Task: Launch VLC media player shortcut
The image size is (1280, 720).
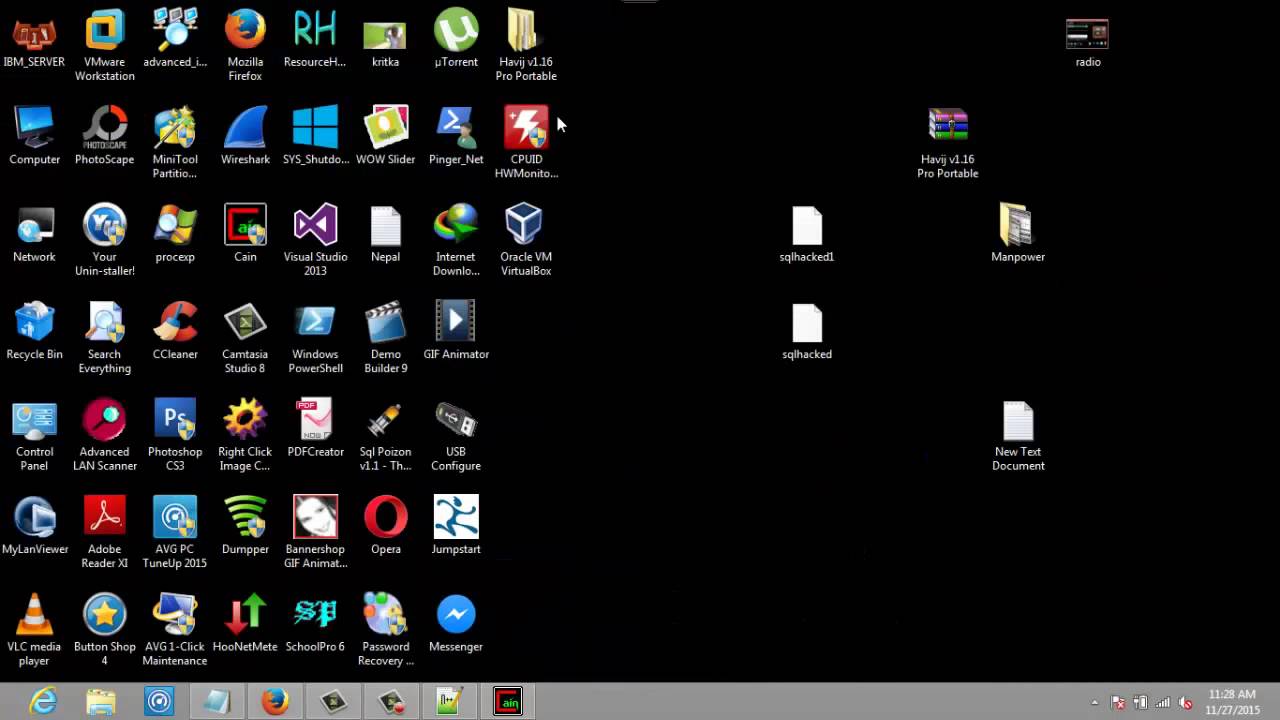Action: (34, 630)
